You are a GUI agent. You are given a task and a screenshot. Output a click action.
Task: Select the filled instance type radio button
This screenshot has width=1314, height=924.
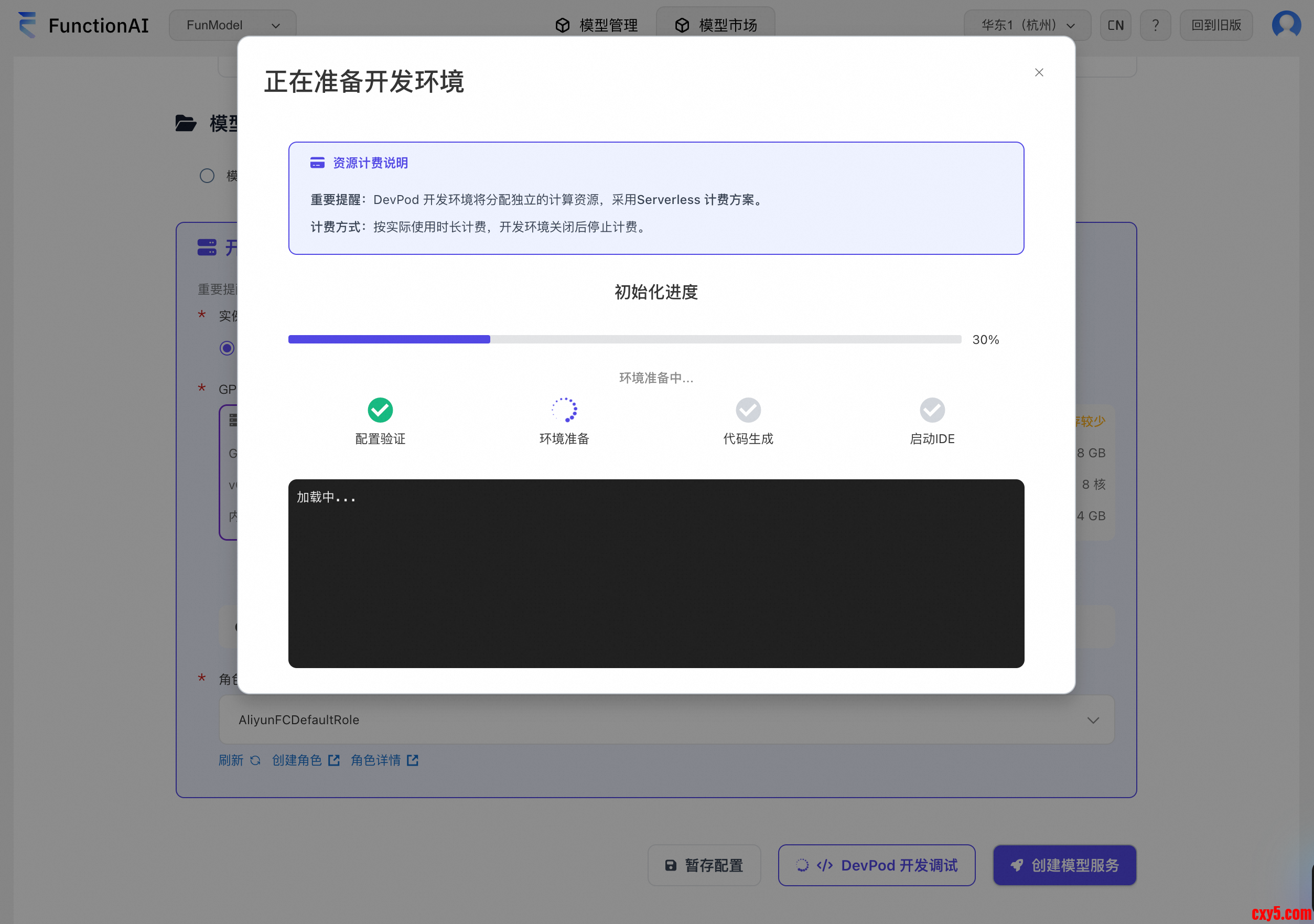tap(227, 348)
